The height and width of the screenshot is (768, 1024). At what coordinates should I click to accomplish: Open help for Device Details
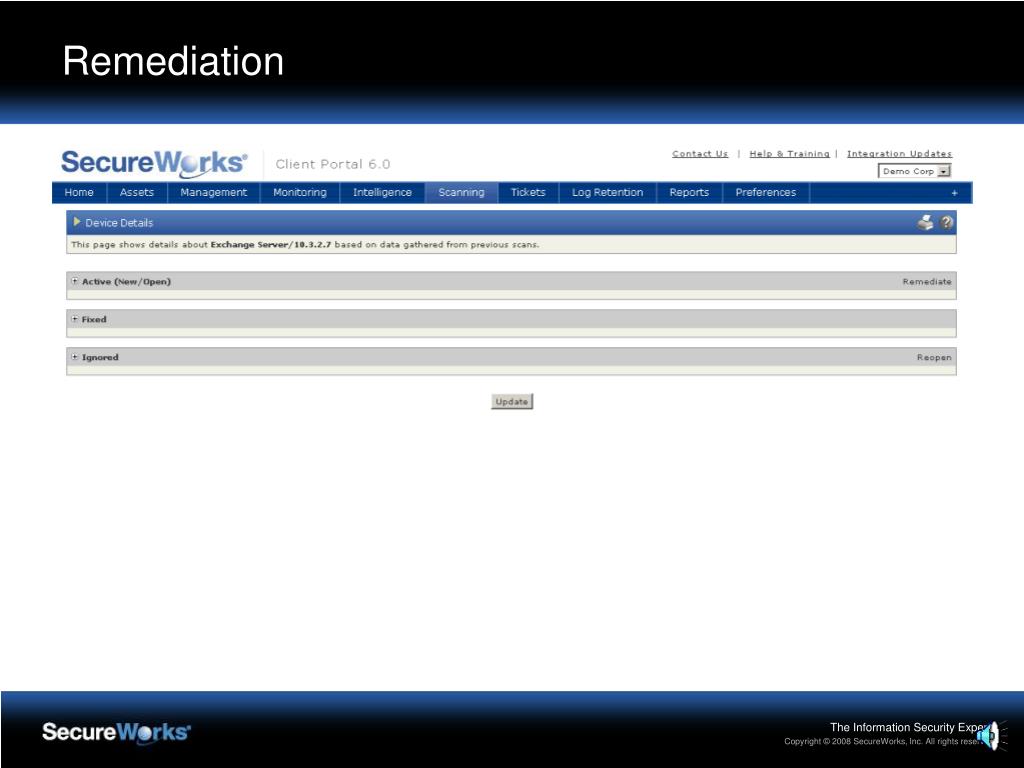click(946, 223)
